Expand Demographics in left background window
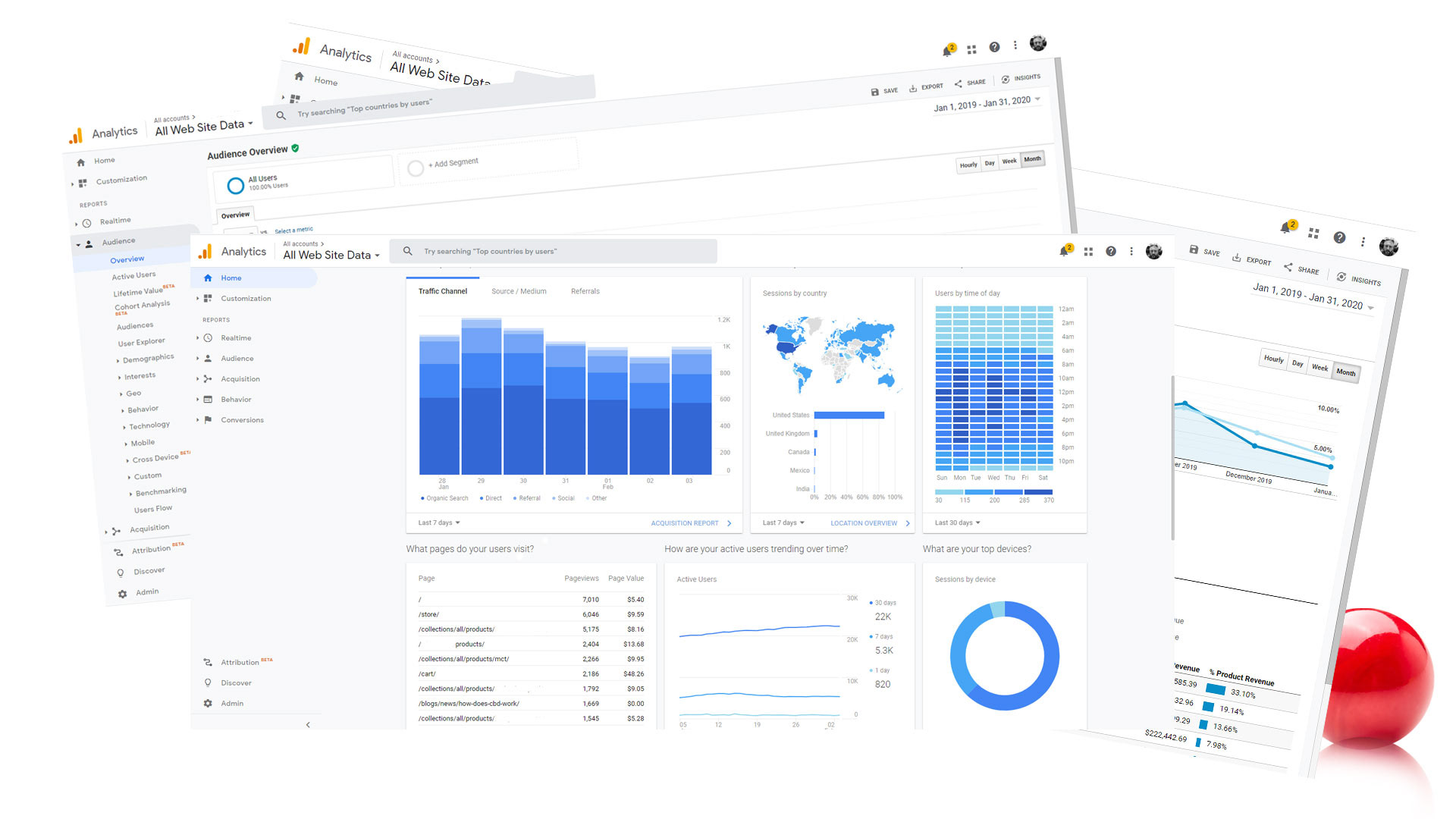The image size is (1456, 819). (x=148, y=359)
